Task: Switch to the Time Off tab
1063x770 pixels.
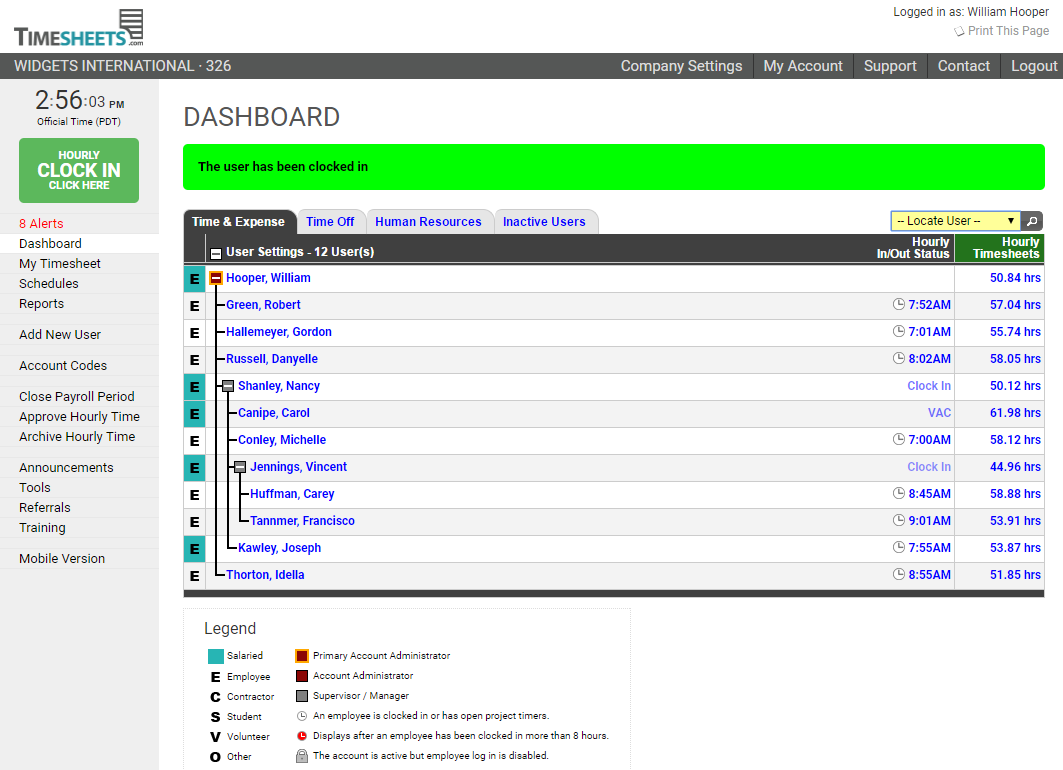Action: pos(330,222)
